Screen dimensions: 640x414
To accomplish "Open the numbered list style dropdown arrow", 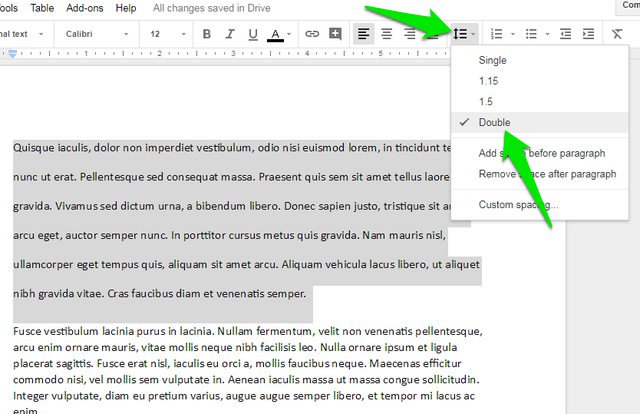I will [x=513, y=34].
